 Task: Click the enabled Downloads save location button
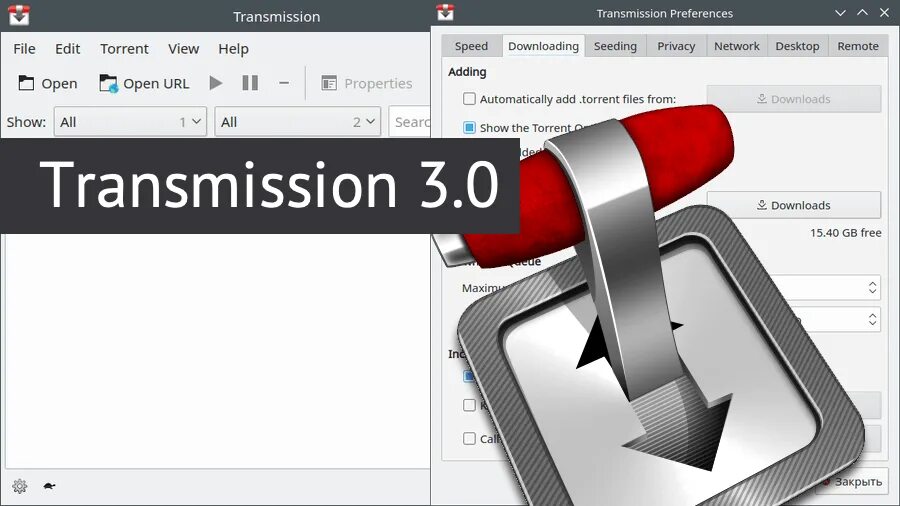(x=794, y=205)
